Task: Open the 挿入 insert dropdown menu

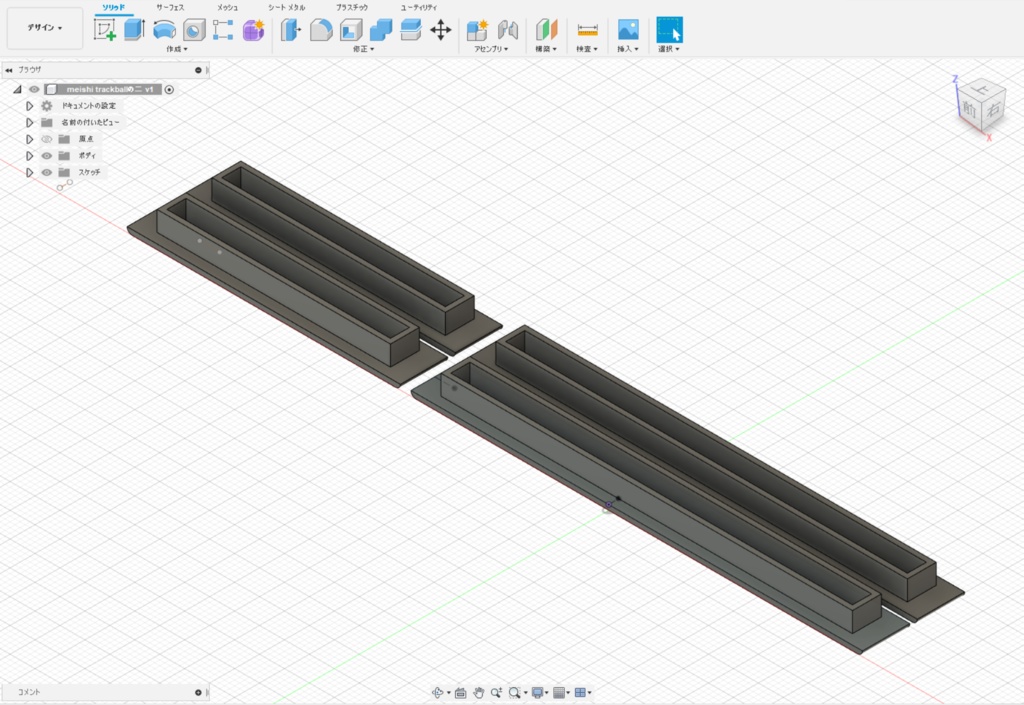Action: coord(628,49)
